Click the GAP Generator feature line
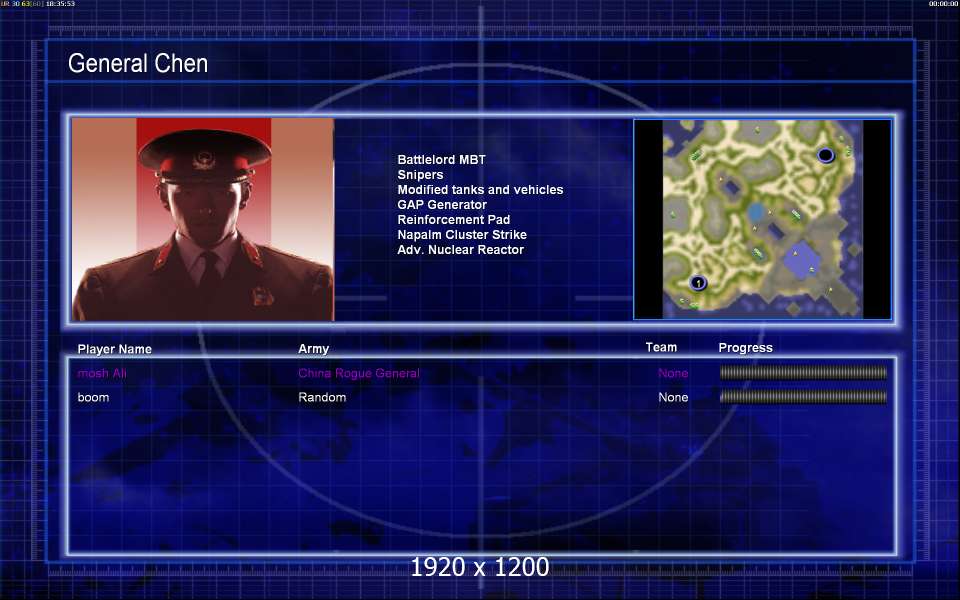This screenshot has width=960, height=600. point(442,204)
